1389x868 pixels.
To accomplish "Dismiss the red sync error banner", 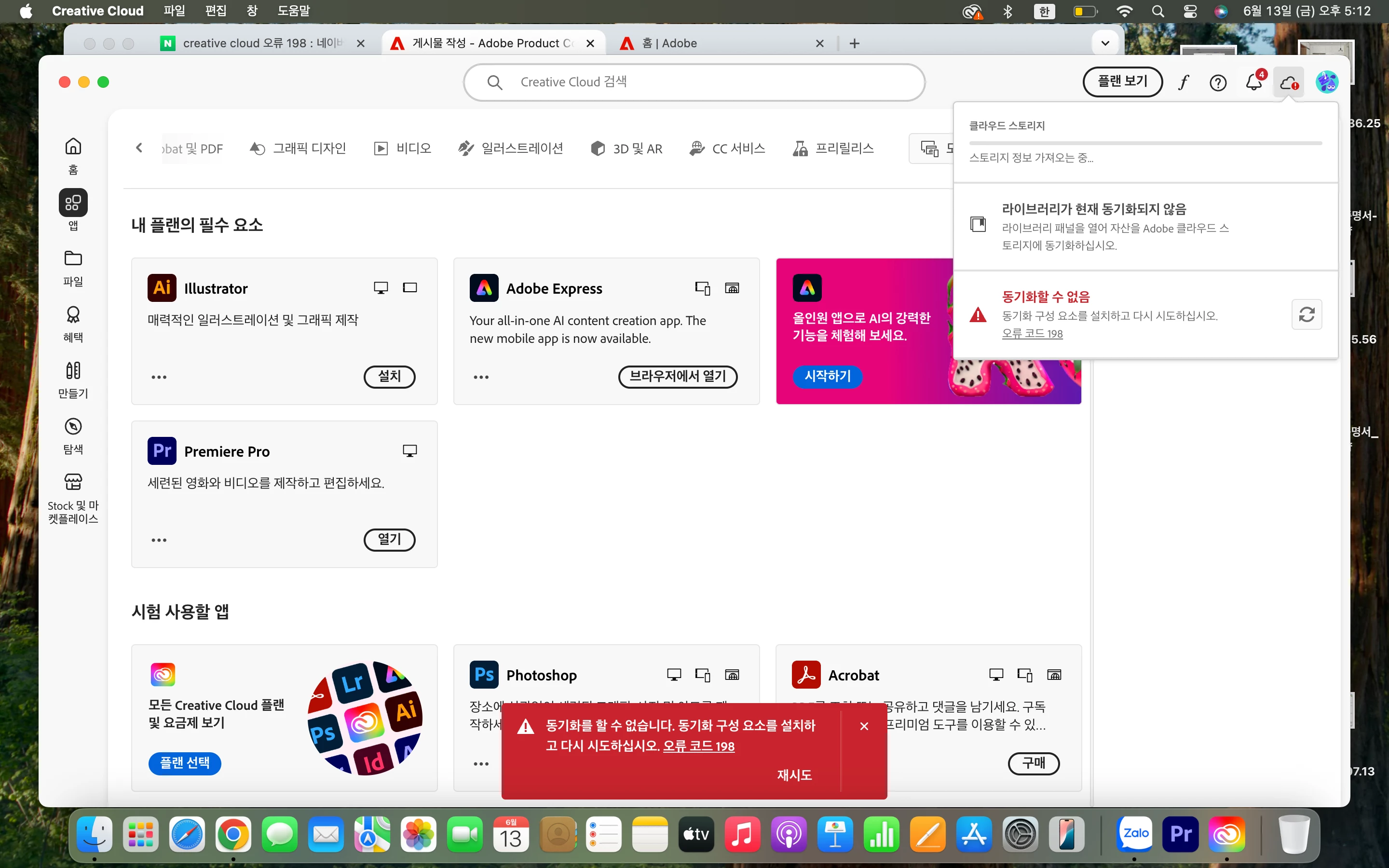I will (864, 726).
